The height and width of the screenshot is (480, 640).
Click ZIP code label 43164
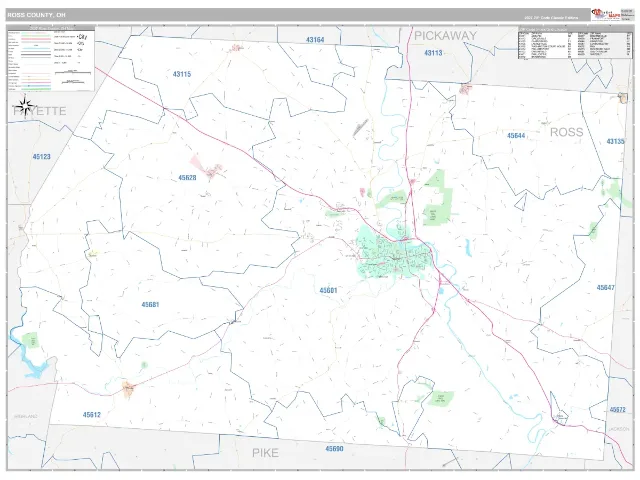[315, 40]
